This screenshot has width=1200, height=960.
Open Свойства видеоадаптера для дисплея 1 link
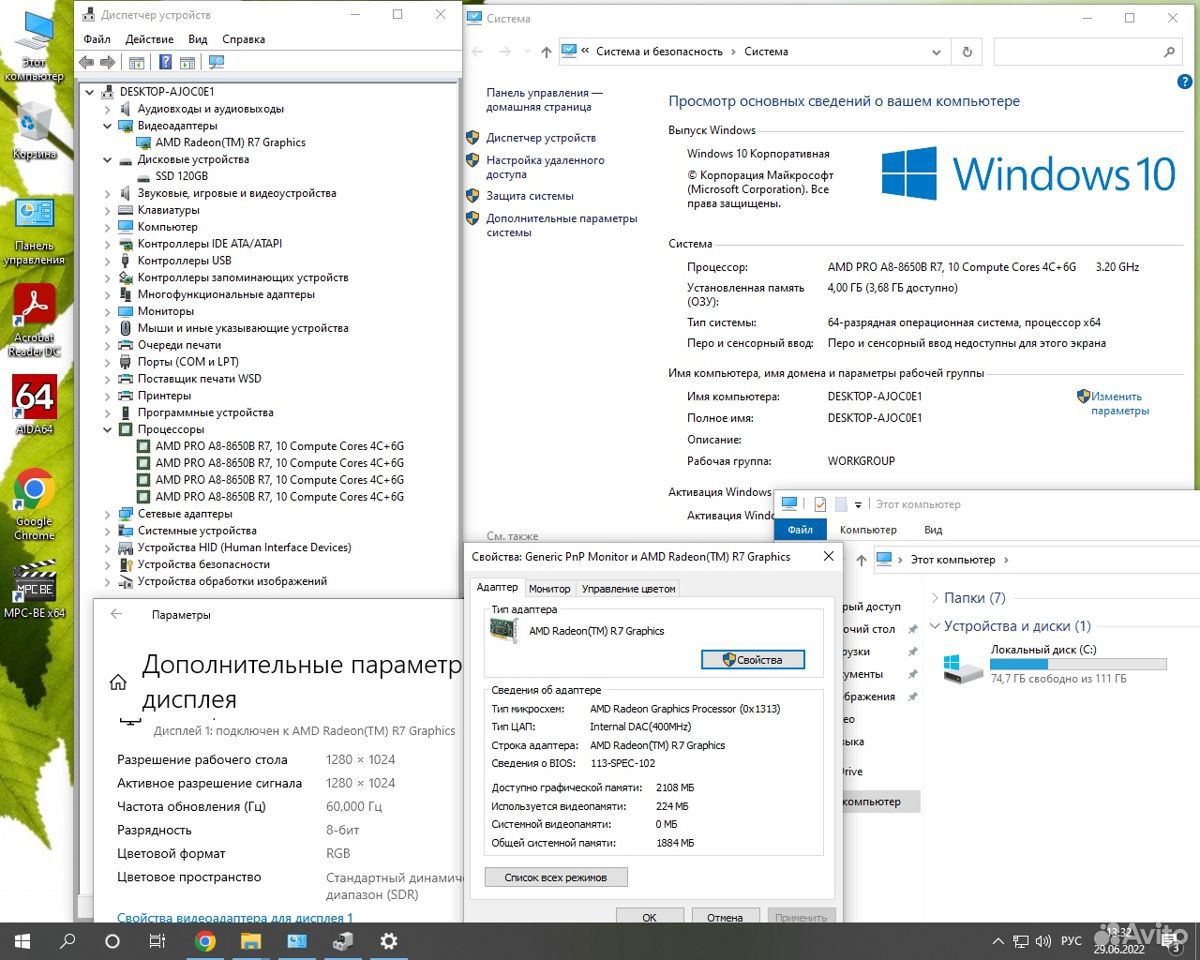coord(235,917)
